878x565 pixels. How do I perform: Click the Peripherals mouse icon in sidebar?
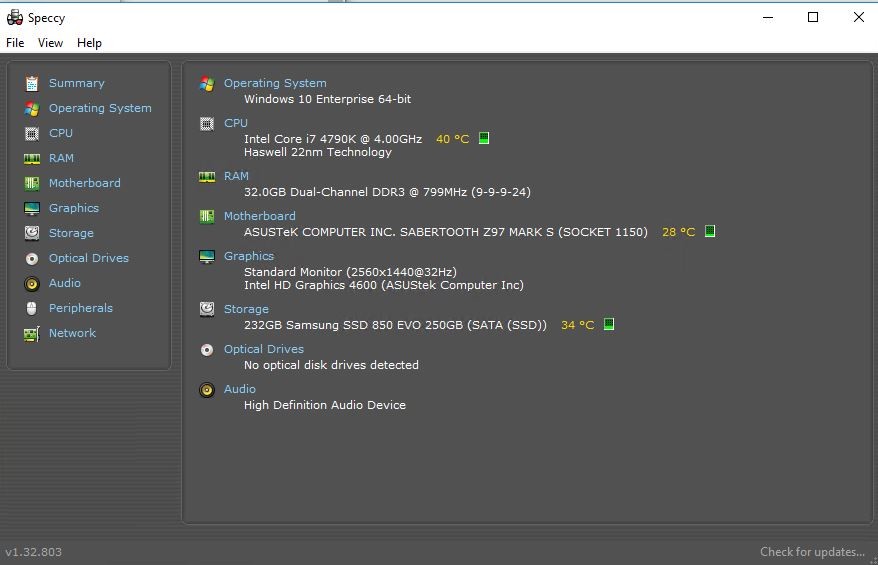(x=32, y=308)
